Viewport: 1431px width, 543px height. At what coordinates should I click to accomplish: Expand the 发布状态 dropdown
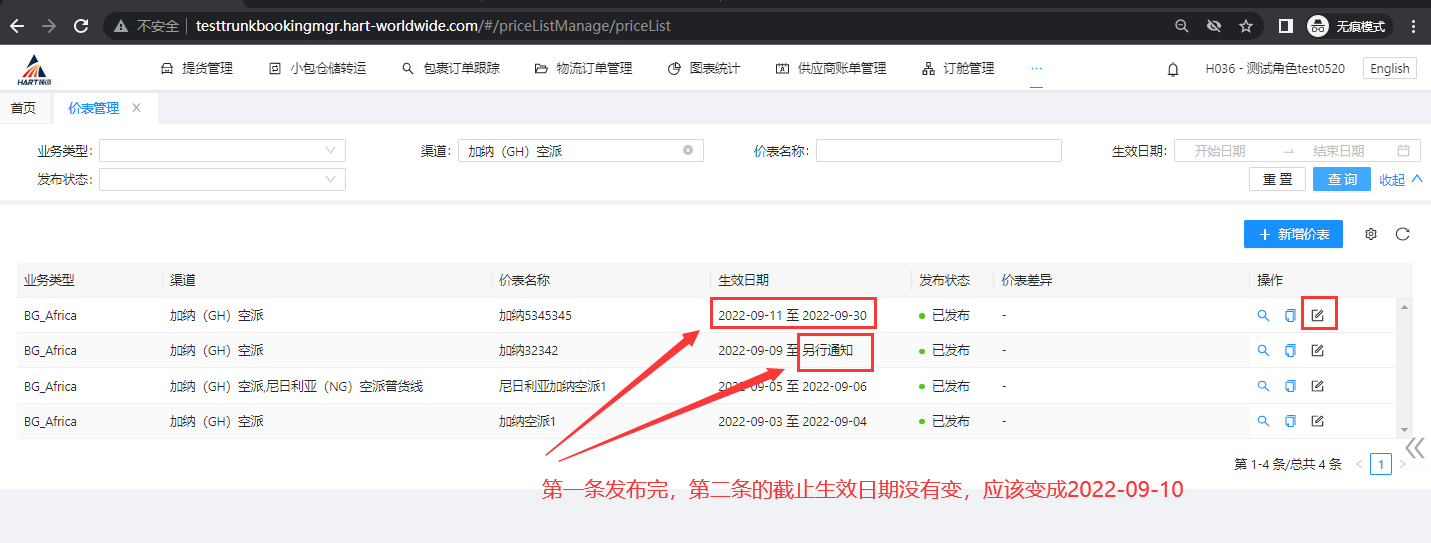coord(222,179)
